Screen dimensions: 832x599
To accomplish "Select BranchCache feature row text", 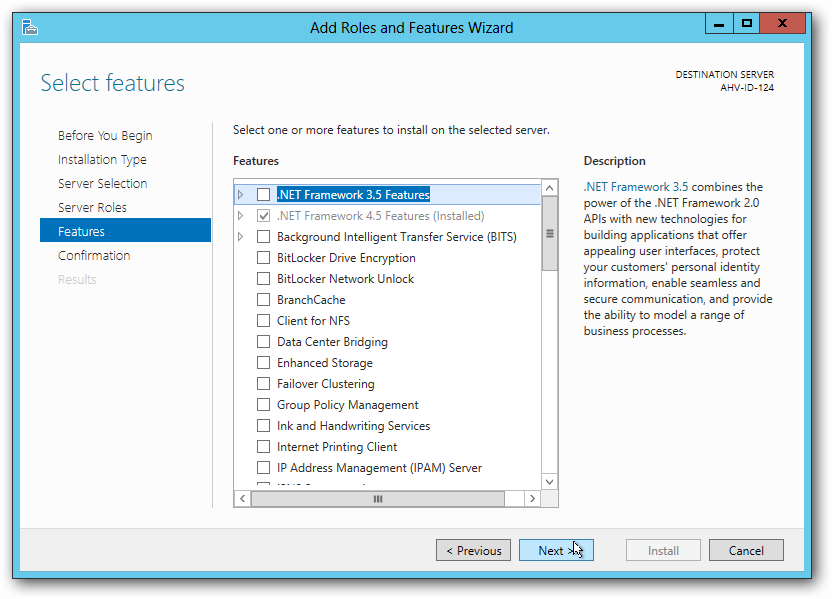I will click(311, 300).
